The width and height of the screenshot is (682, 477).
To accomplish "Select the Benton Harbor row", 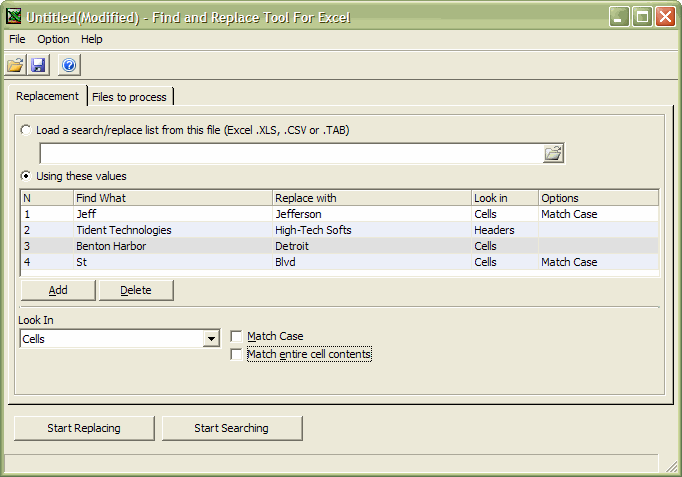I will (110, 246).
